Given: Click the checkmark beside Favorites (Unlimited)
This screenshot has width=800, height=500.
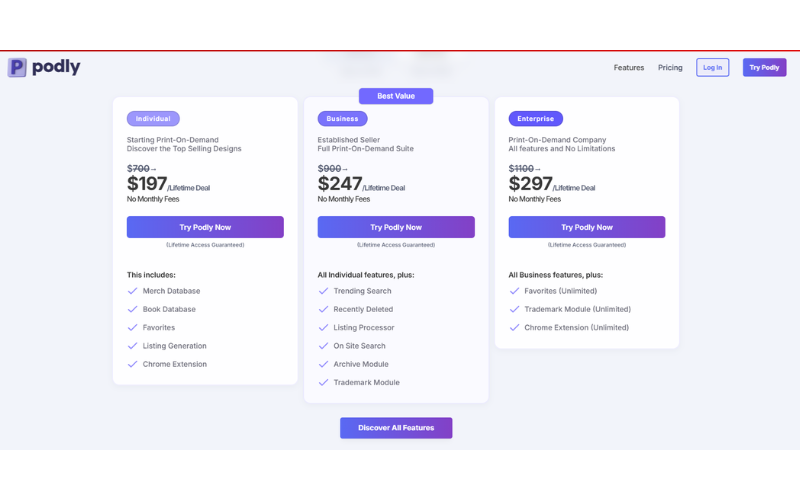Looking at the screenshot, I should tap(514, 291).
